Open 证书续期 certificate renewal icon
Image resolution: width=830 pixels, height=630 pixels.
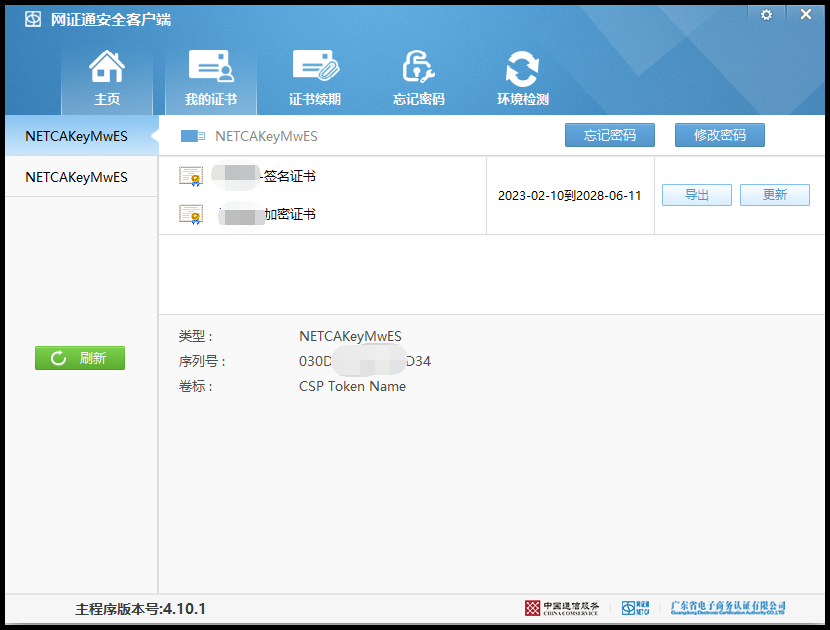coord(315,68)
